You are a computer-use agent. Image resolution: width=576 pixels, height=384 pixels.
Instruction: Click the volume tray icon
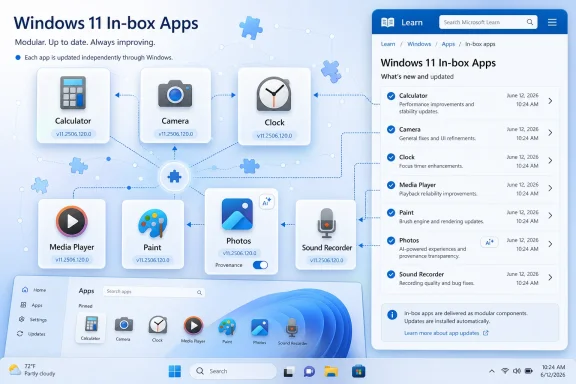point(517,371)
